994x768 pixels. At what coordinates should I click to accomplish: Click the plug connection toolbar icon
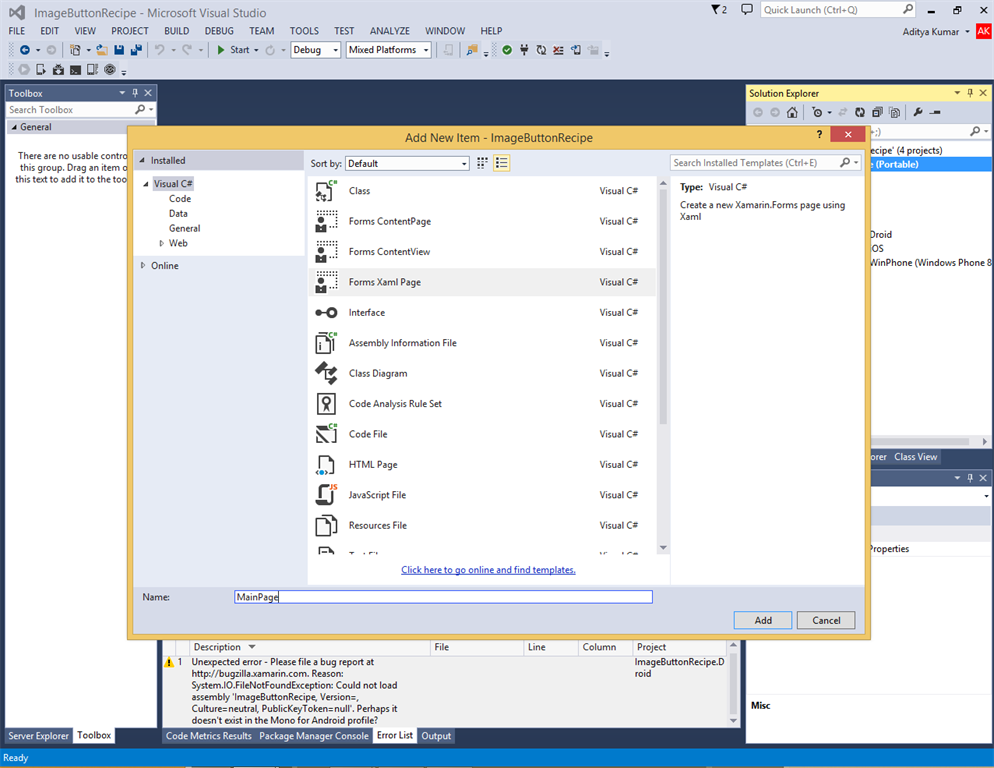click(524, 50)
